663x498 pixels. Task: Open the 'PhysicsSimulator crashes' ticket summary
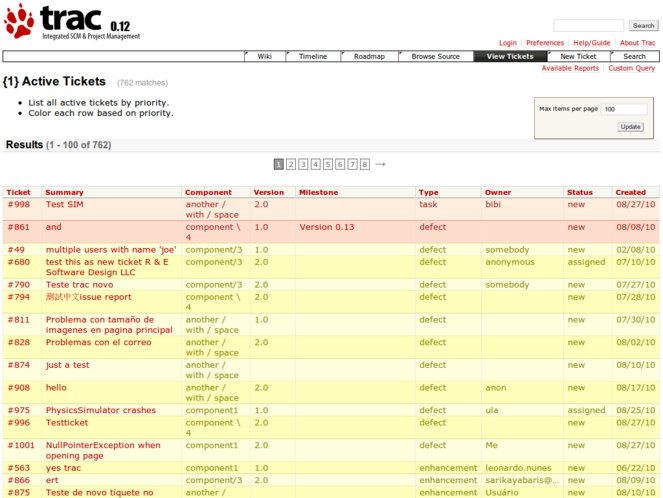[x=100, y=410]
